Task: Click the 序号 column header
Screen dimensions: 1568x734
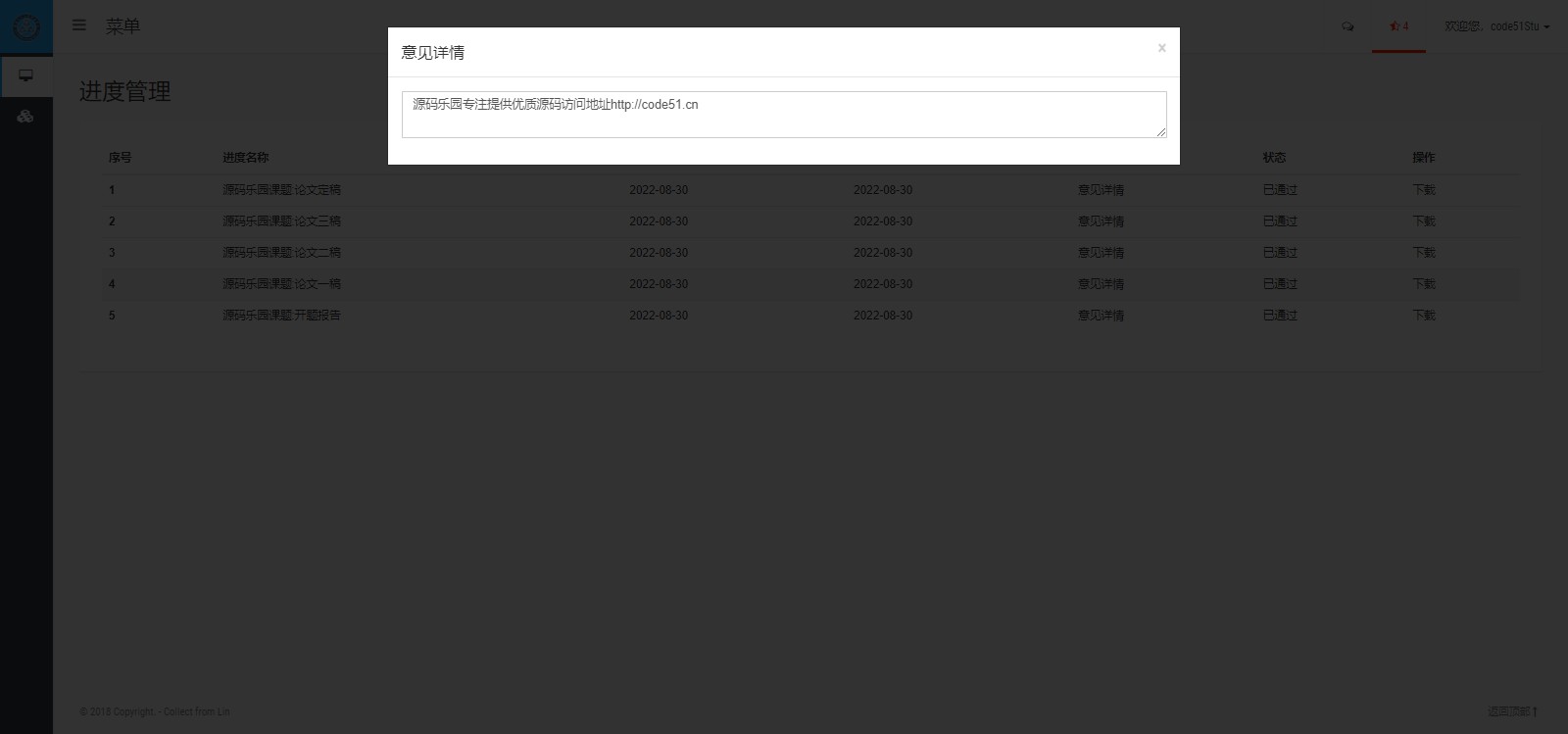Action: pos(120,158)
